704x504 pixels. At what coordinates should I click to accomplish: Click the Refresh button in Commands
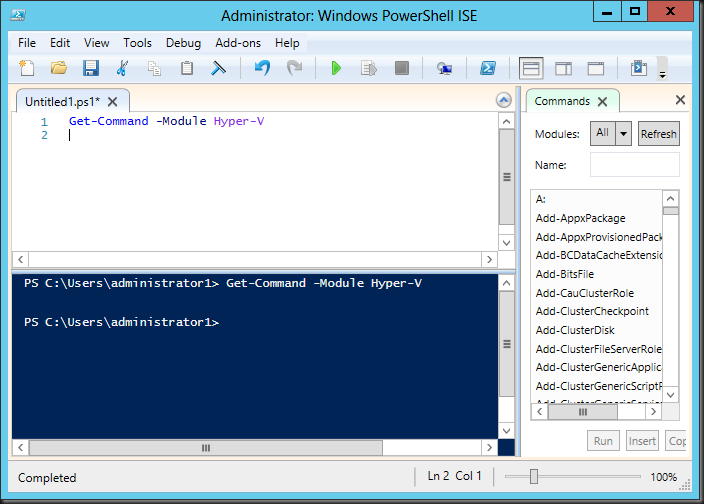pyautogui.click(x=659, y=134)
